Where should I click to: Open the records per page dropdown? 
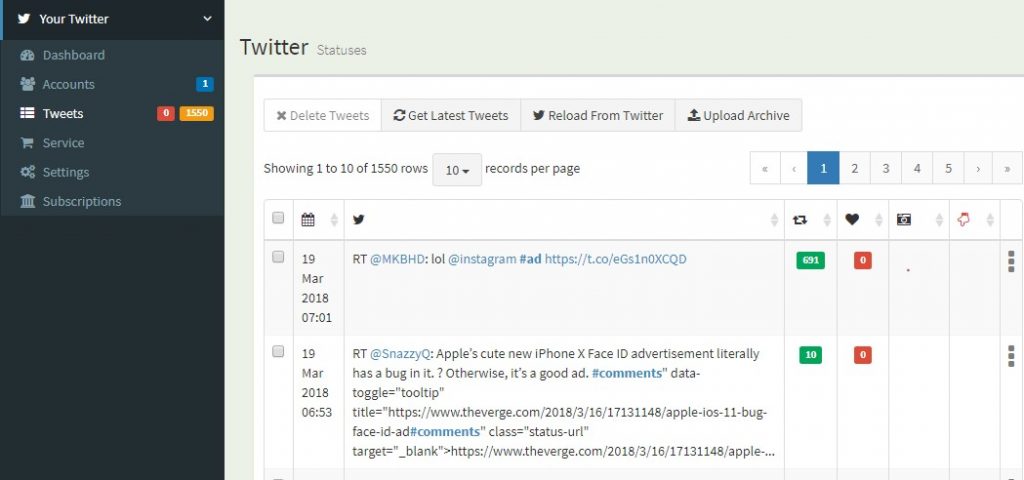tap(457, 170)
